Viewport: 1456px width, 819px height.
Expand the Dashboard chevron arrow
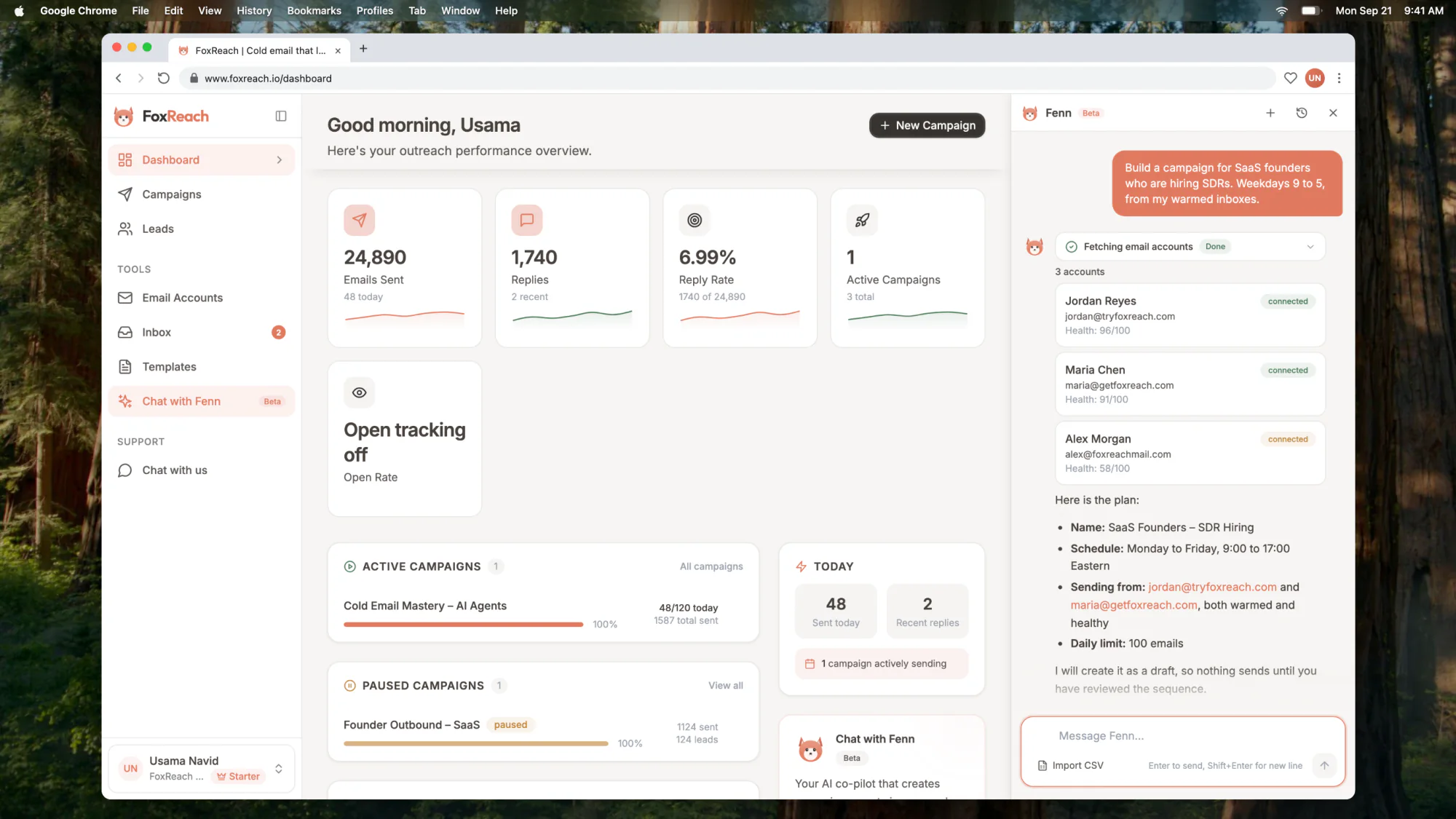point(280,160)
